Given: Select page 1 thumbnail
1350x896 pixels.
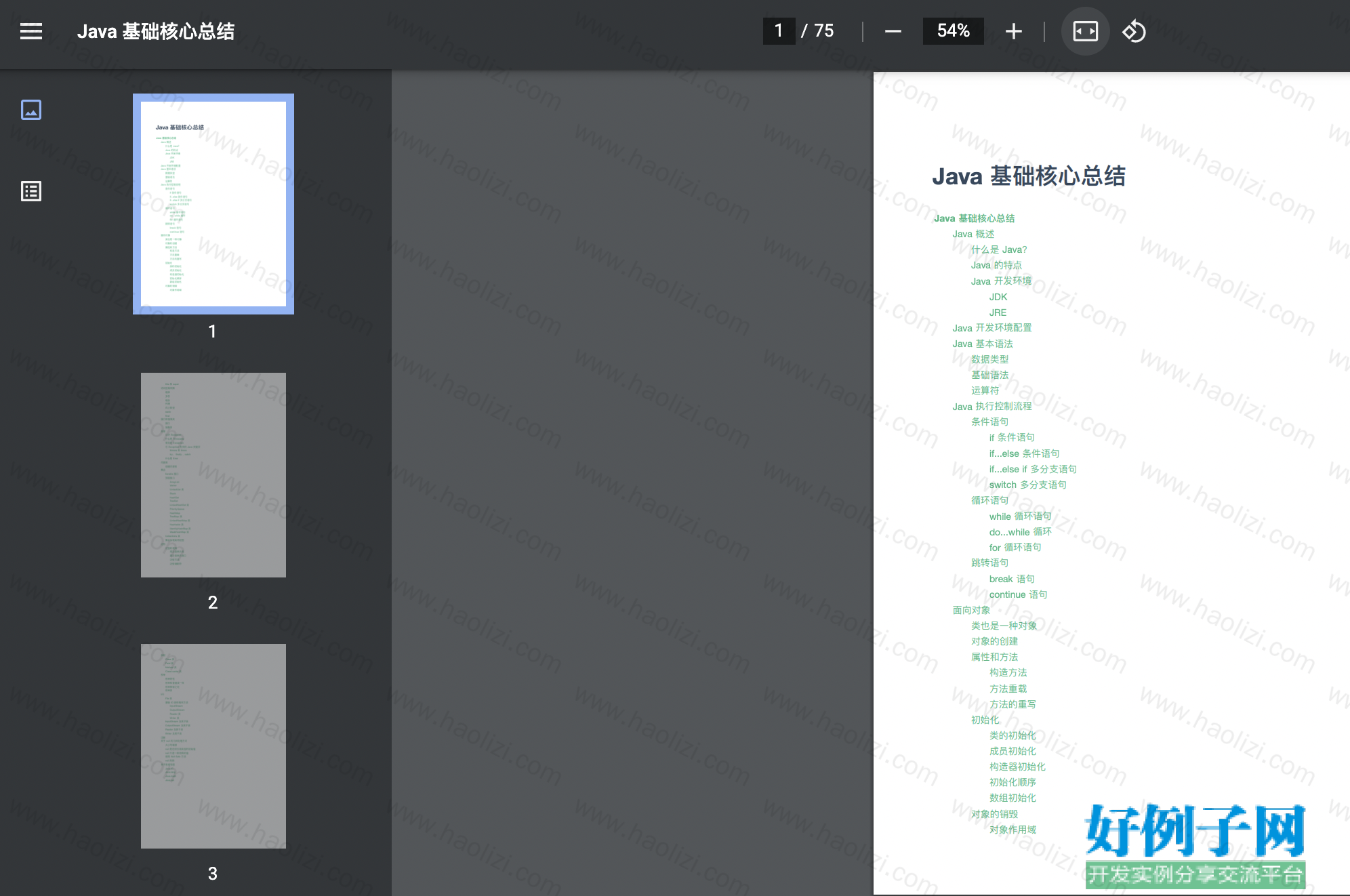Looking at the screenshot, I should click(x=213, y=204).
